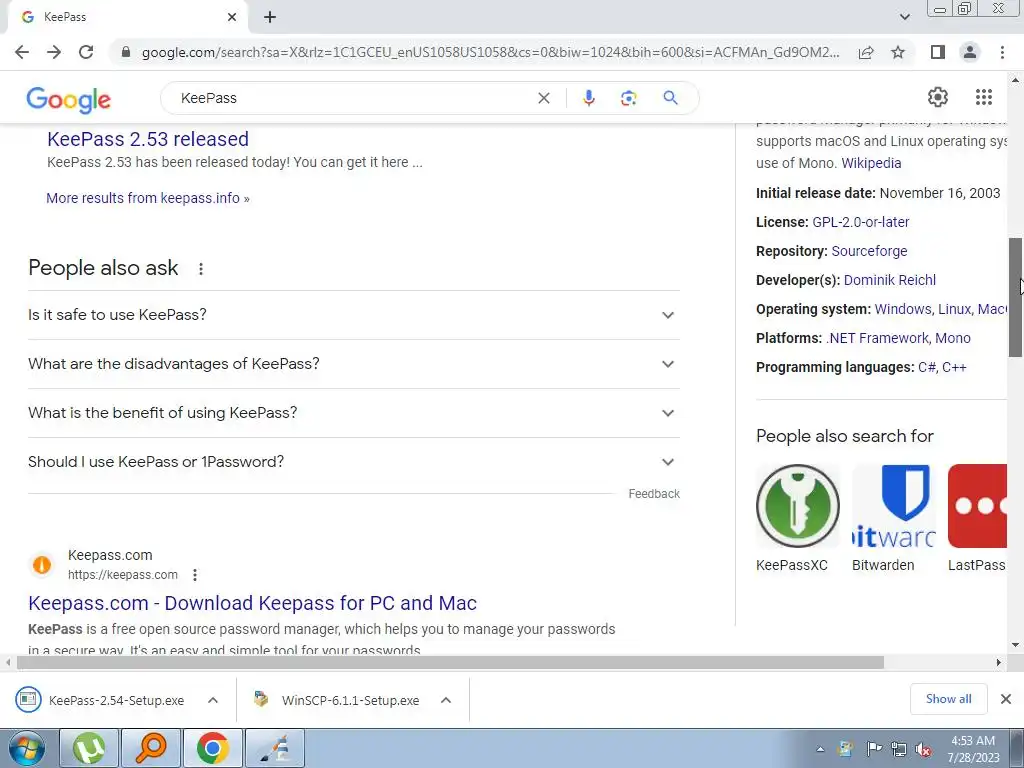Image resolution: width=1024 pixels, height=768 pixels.
Task: Go forward to the next page
Action: (54, 52)
